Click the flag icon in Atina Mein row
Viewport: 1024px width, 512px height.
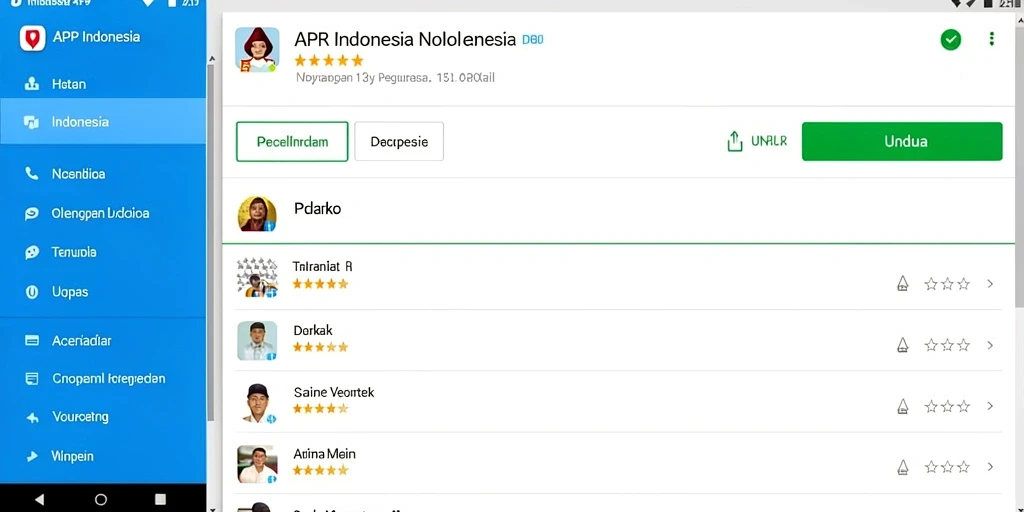903,467
